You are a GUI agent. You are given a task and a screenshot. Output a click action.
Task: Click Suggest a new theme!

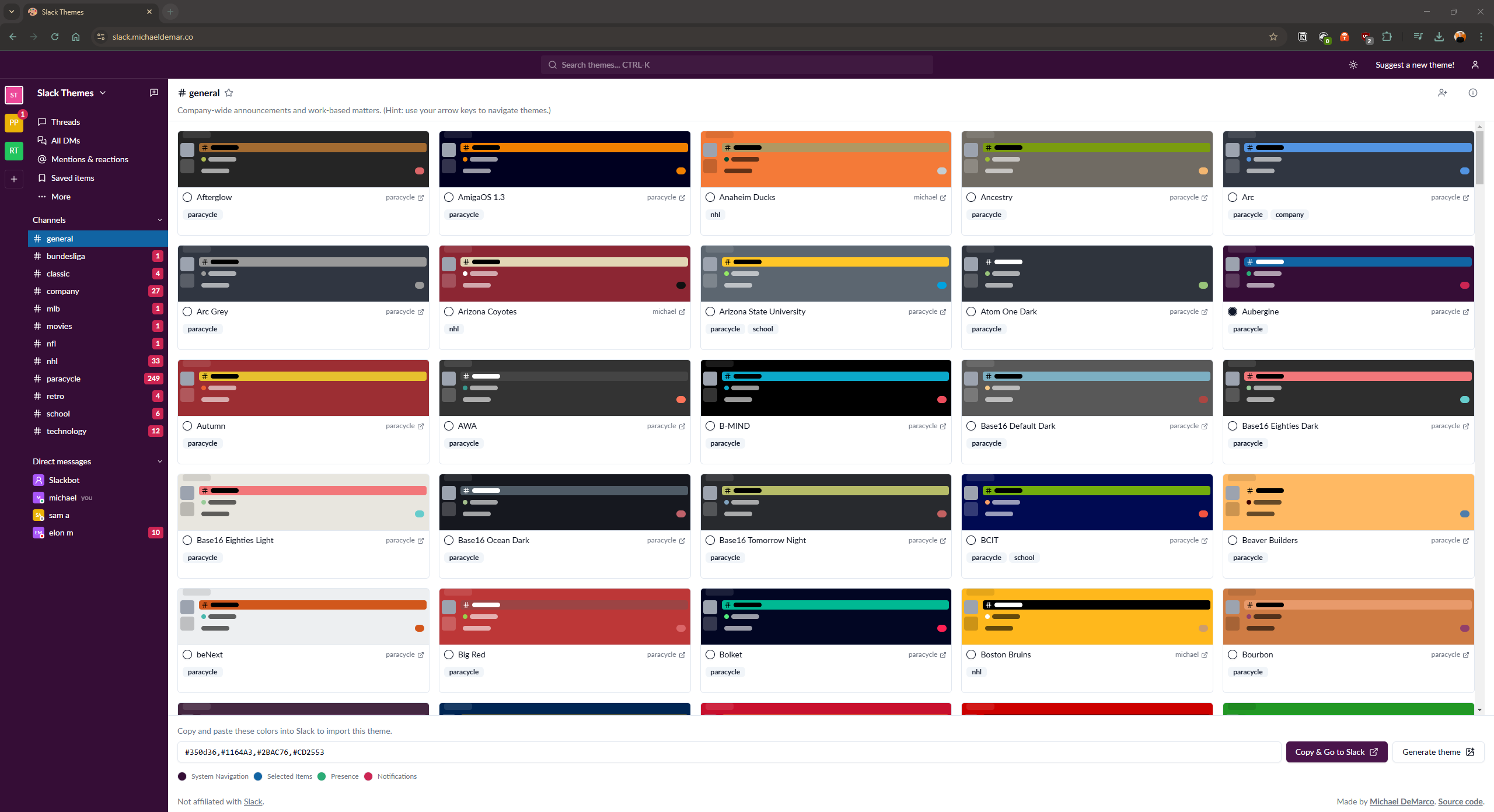click(x=1415, y=65)
